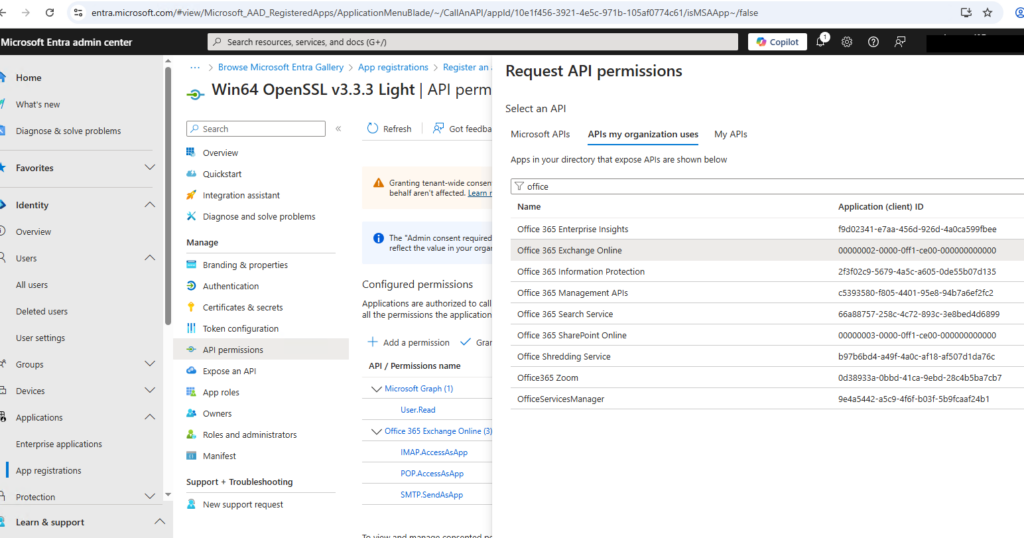This screenshot has height=538, width=1024.
Task: Select Office 365 Information Protection in the list
Action: coord(767,272)
